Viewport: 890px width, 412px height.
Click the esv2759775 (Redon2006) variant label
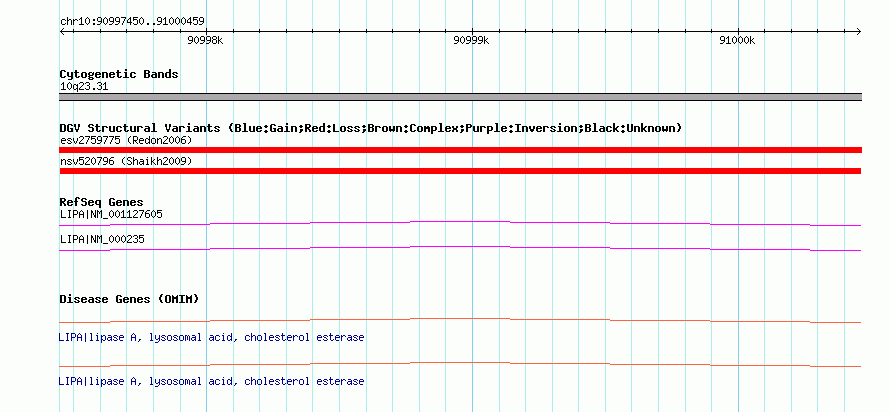click(x=126, y=140)
